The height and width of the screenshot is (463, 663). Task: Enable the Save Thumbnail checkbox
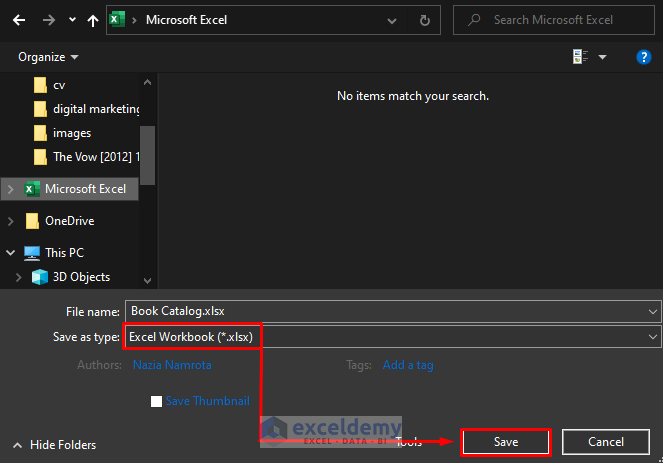tap(156, 401)
